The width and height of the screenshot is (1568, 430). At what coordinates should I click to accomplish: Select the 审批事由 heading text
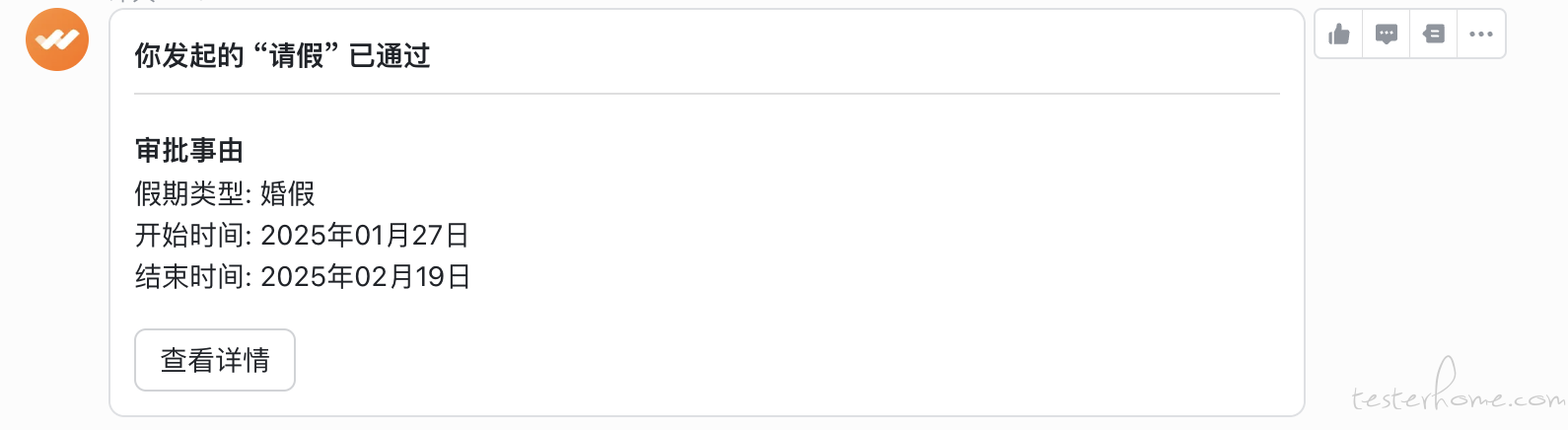tap(189, 151)
